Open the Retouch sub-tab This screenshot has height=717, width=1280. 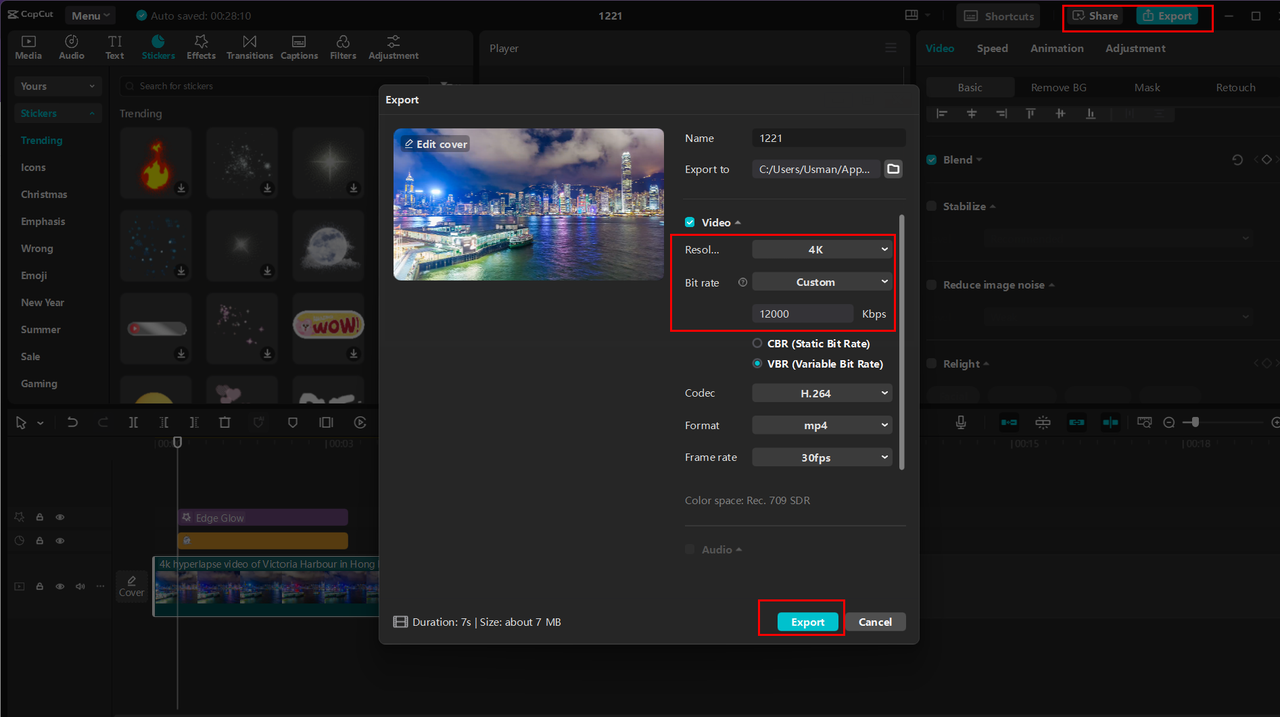(x=1235, y=87)
